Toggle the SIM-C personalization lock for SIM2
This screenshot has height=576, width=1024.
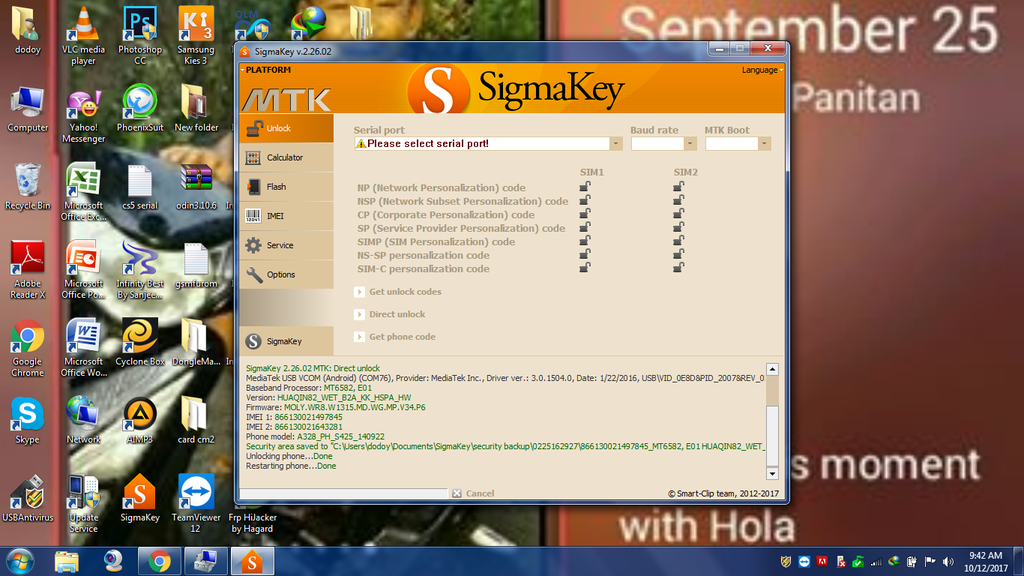tap(679, 268)
